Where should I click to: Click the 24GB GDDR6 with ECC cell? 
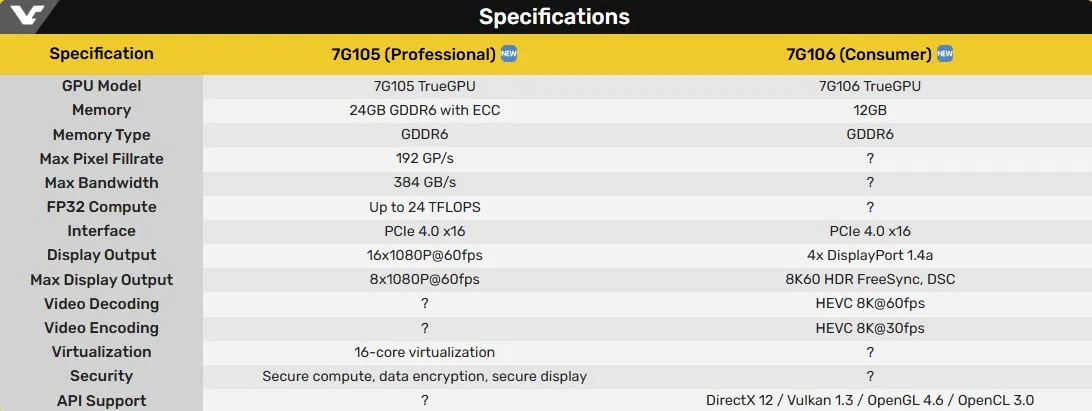click(x=424, y=110)
